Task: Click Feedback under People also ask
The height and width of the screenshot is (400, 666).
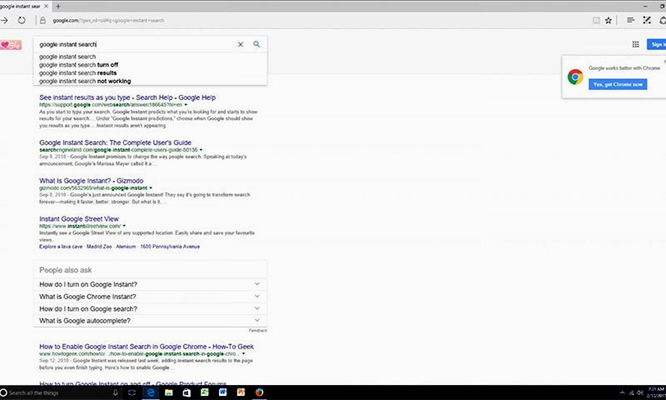Action: pyautogui.click(x=258, y=330)
